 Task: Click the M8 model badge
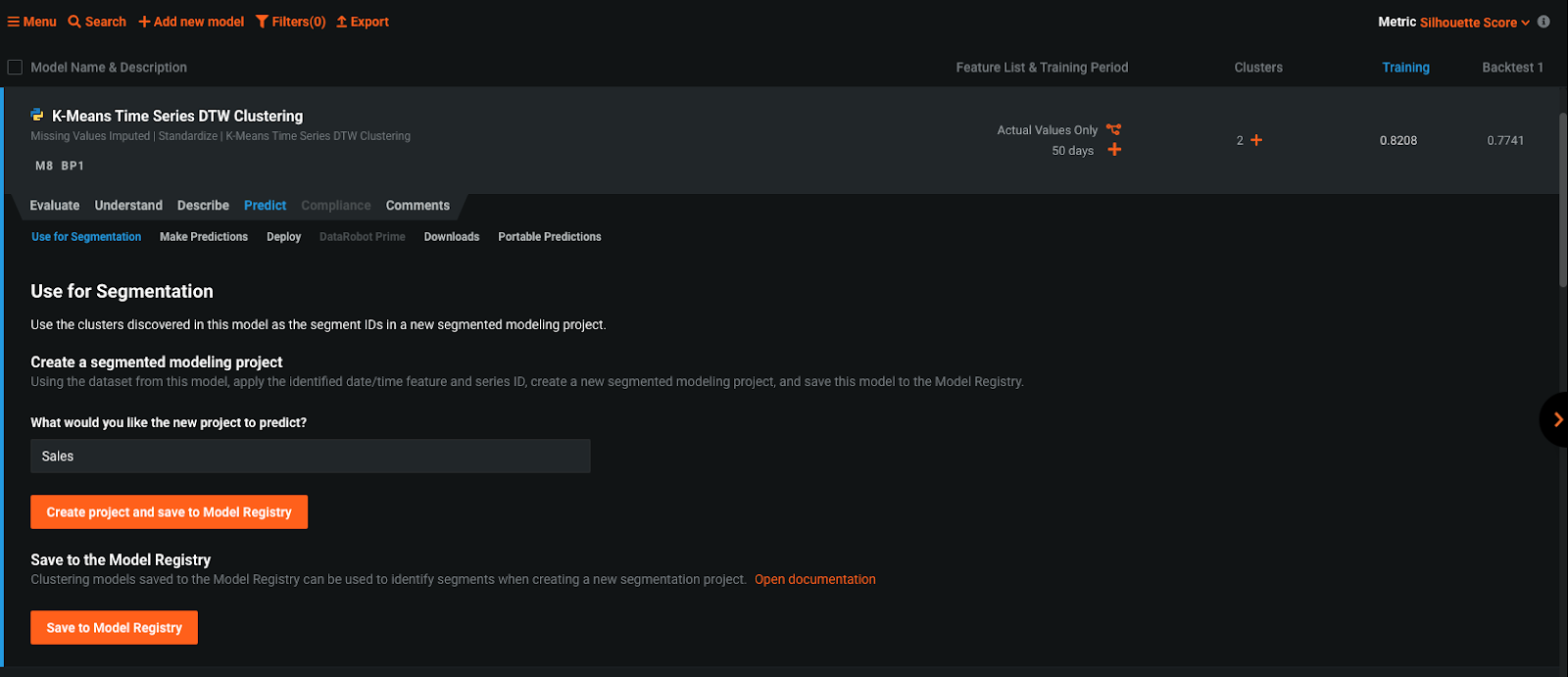44,167
